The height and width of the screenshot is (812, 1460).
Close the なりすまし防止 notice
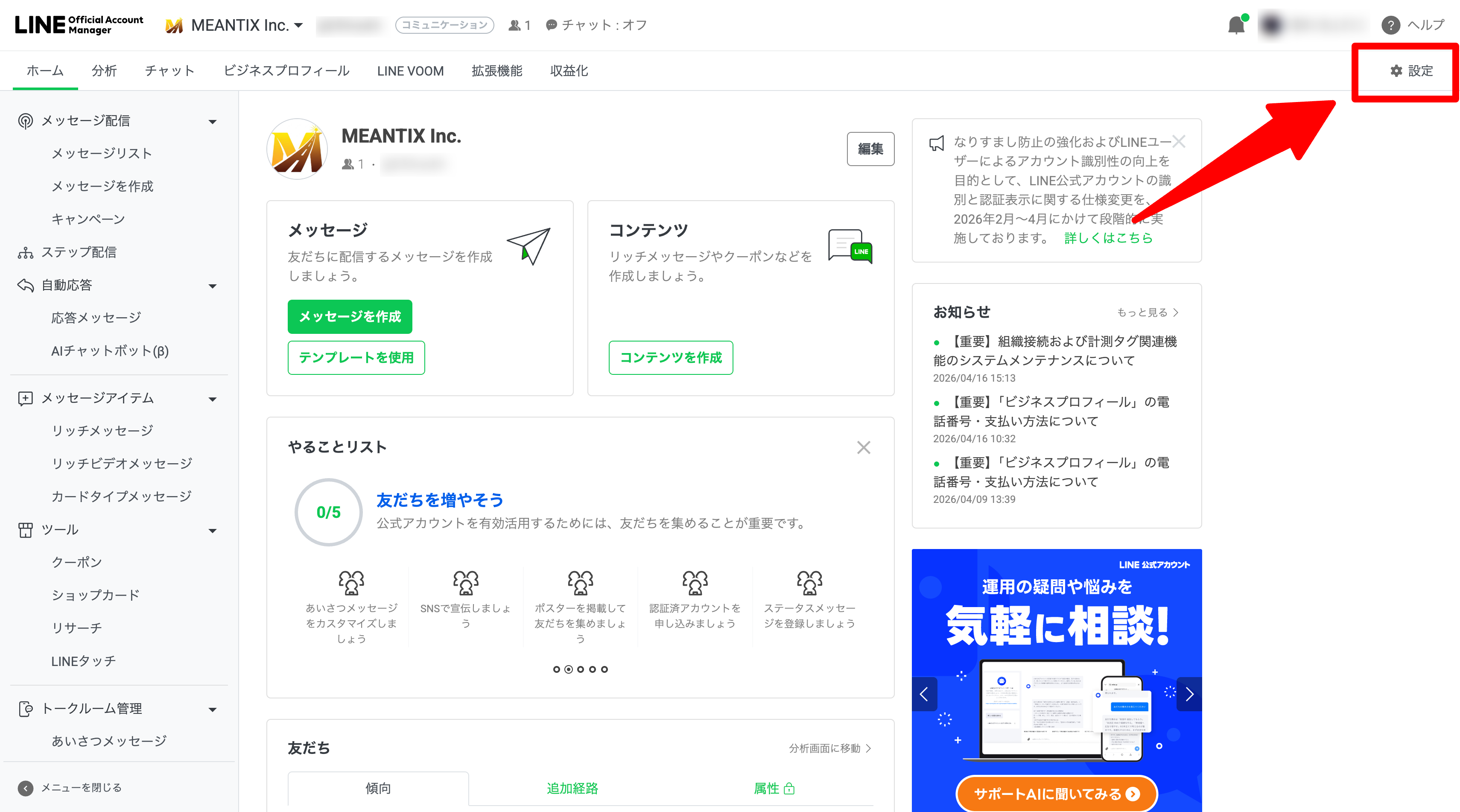[x=1179, y=142]
